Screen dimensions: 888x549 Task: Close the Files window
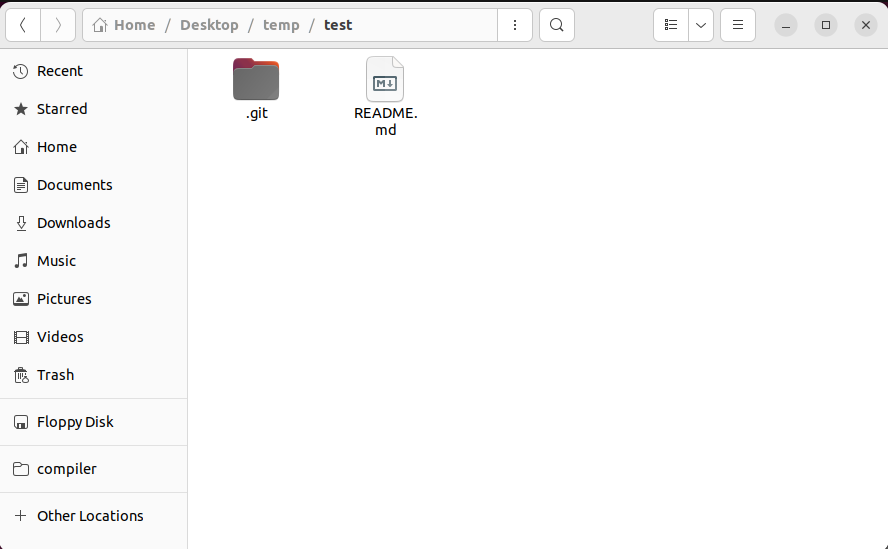click(866, 25)
